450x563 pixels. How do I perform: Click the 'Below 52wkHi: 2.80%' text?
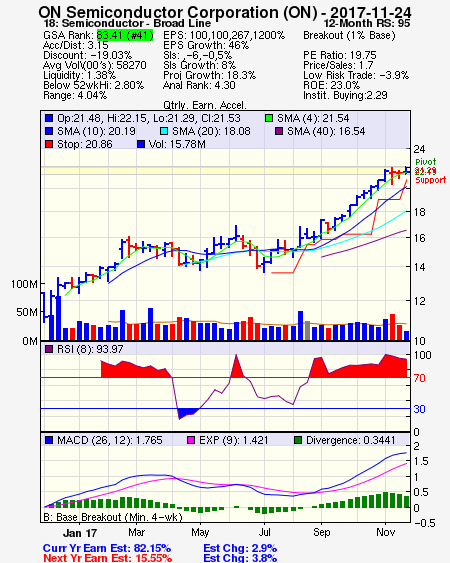coord(93,85)
